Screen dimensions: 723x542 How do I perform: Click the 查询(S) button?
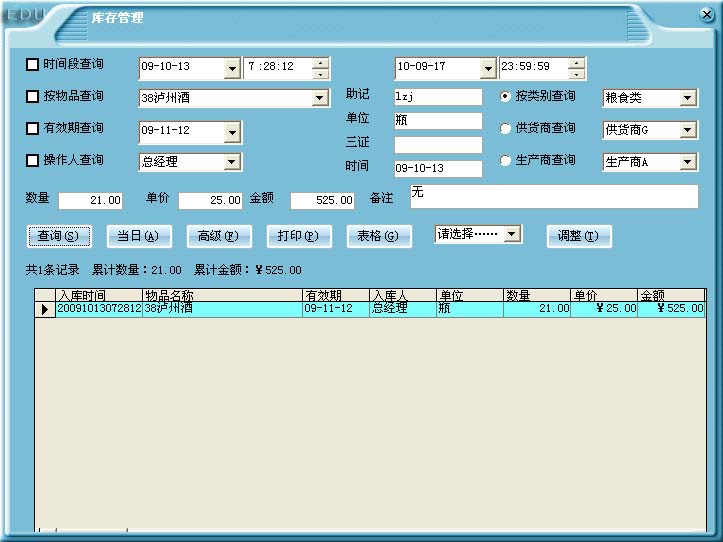tap(59, 236)
